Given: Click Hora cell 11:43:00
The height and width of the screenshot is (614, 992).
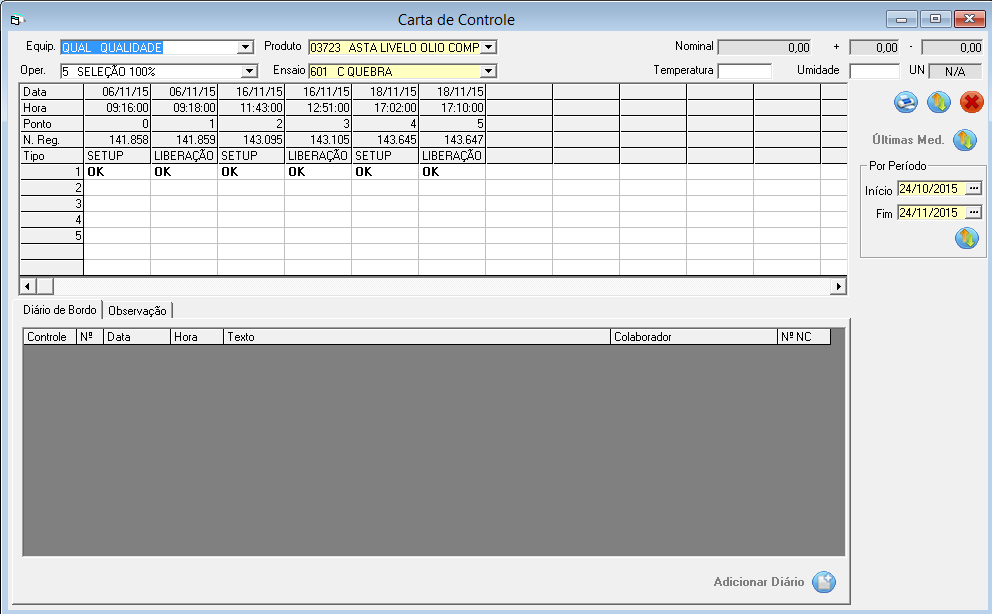Looking at the screenshot, I should pyautogui.click(x=251, y=108).
